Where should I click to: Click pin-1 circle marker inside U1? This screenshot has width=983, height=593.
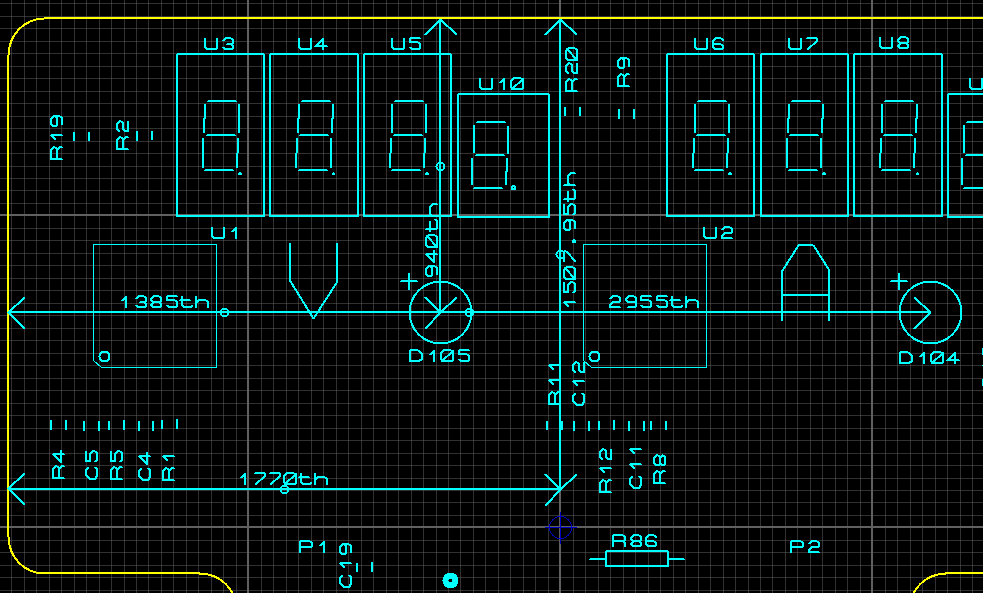[x=105, y=357]
